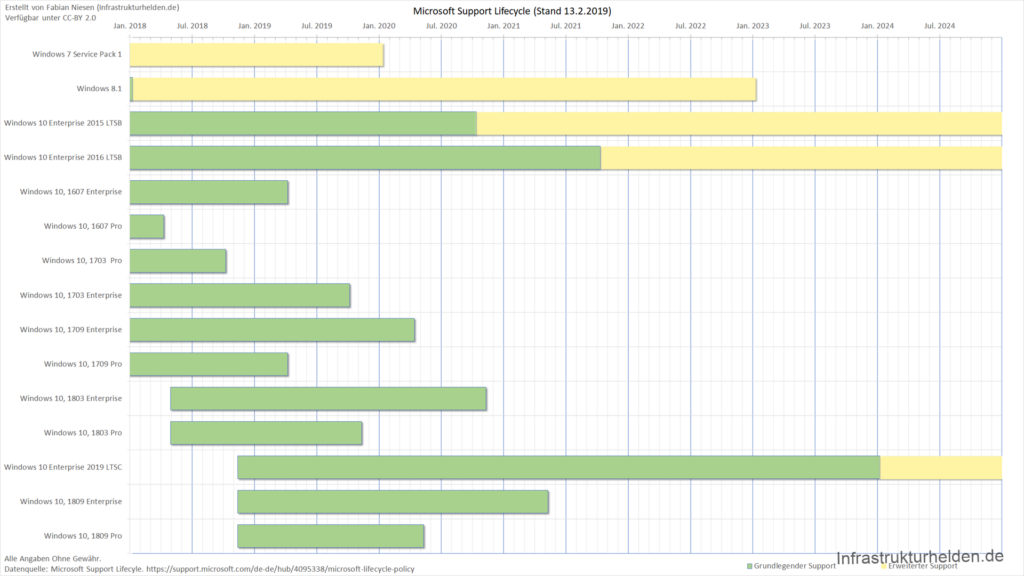Click the Jul. 2023 axis label
Viewport: 1024px width, 576px height.
(815, 26)
